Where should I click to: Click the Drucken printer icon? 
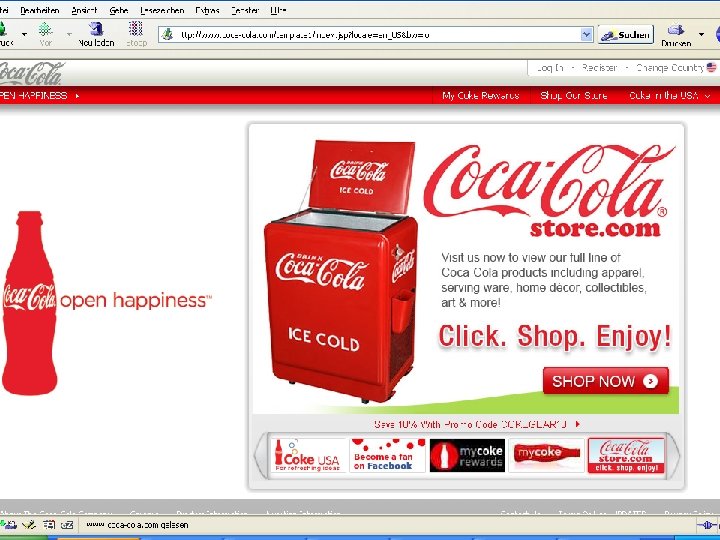[x=676, y=30]
